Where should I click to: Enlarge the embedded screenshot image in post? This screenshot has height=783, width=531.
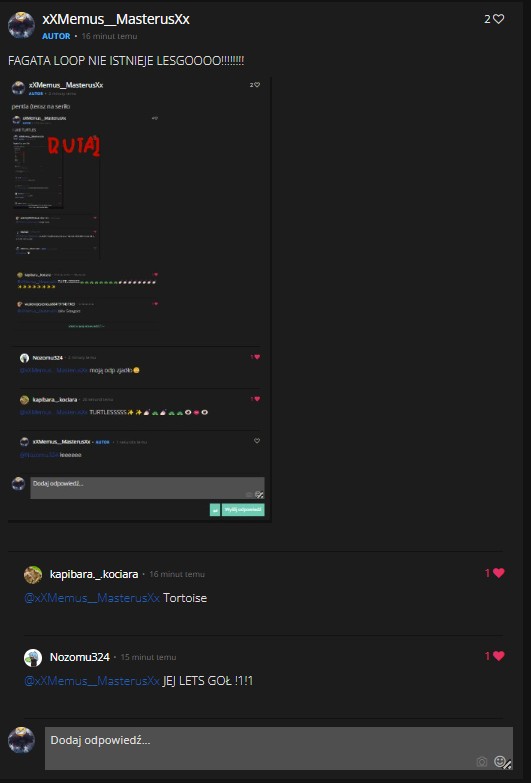coord(139,299)
